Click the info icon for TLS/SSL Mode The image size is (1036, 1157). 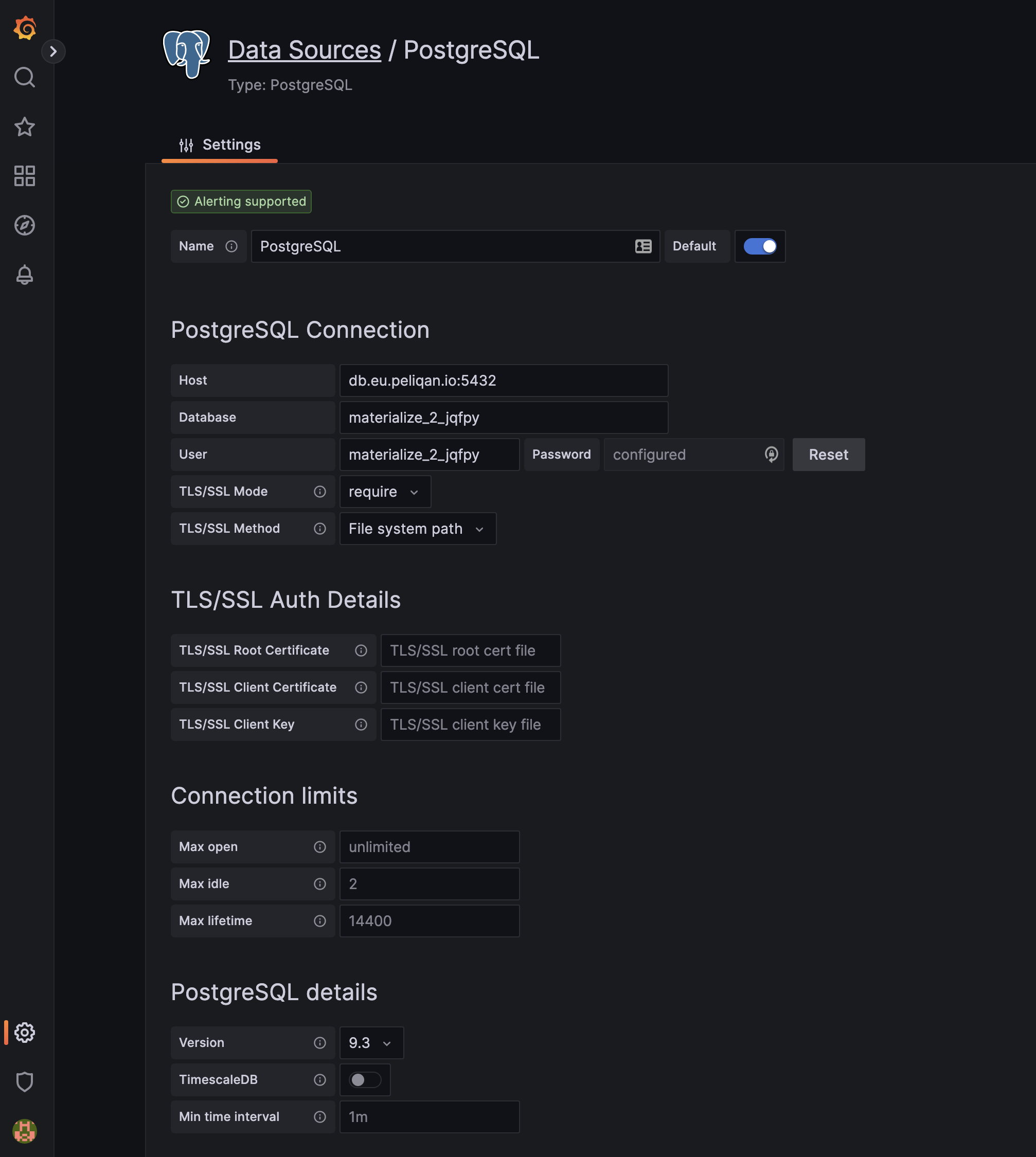[x=320, y=492]
